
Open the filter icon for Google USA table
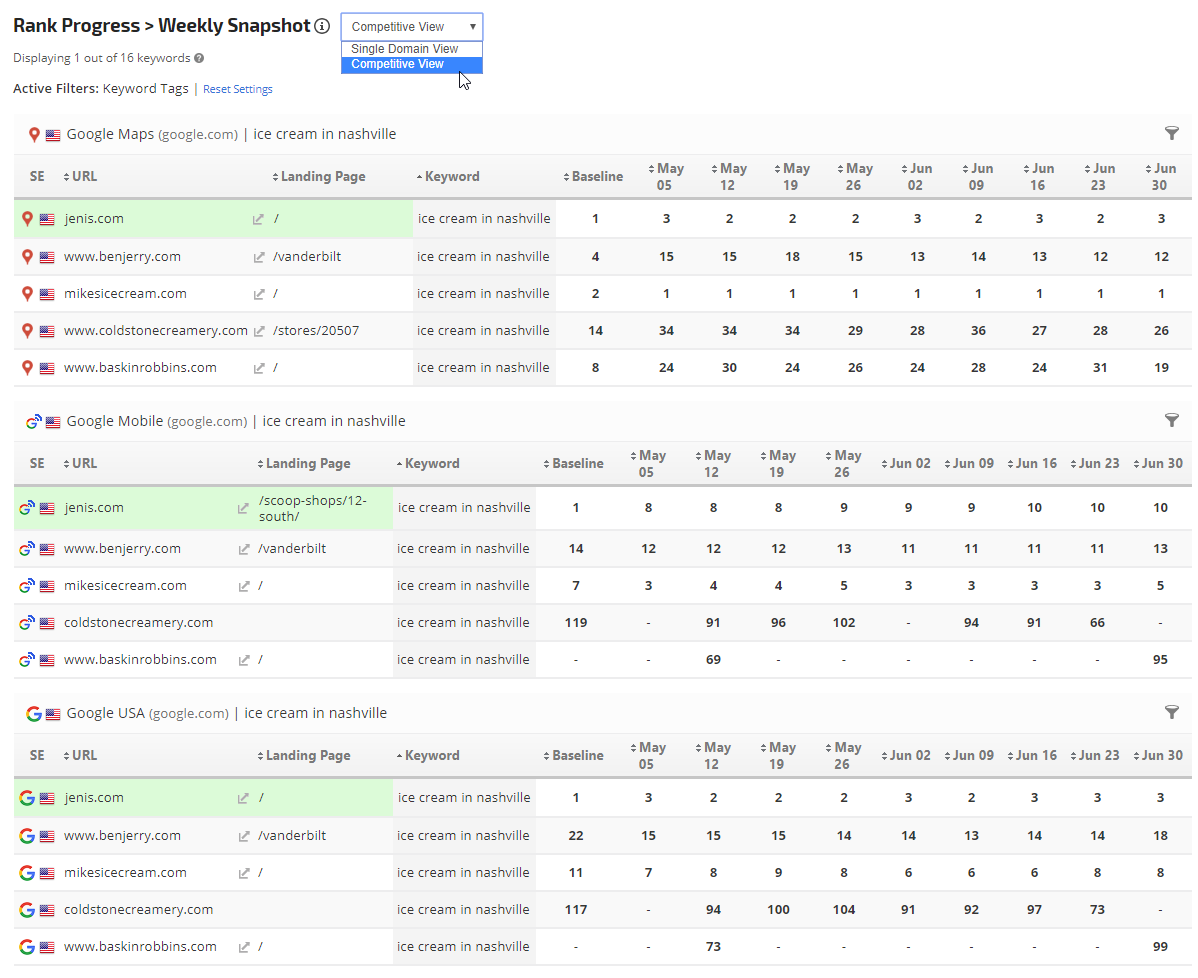[1172, 712]
